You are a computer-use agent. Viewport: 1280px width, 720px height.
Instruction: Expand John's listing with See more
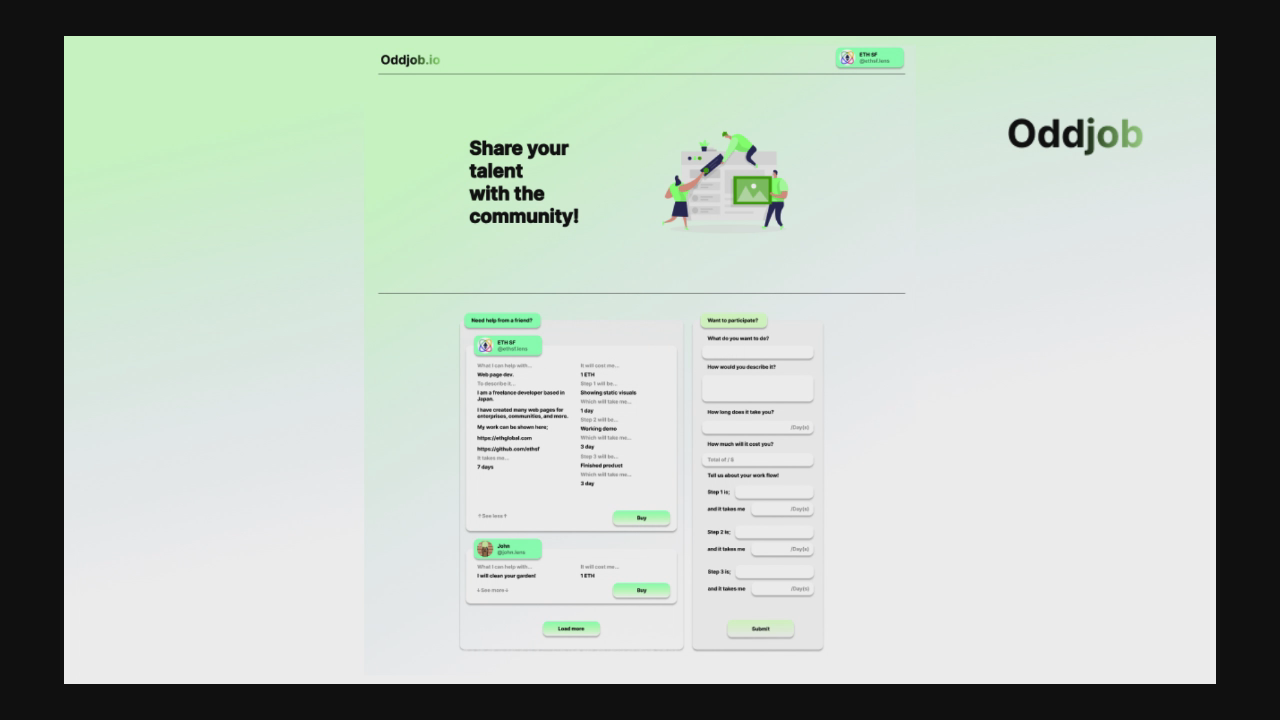point(492,590)
